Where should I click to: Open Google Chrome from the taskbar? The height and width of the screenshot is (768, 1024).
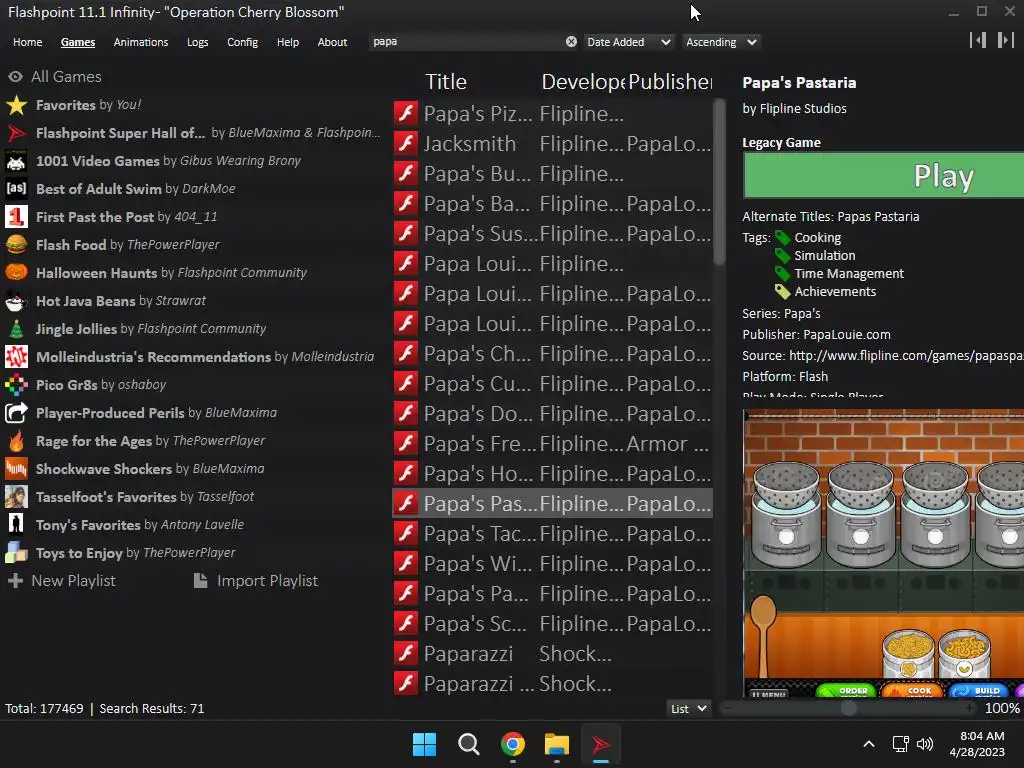tap(513, 744)
